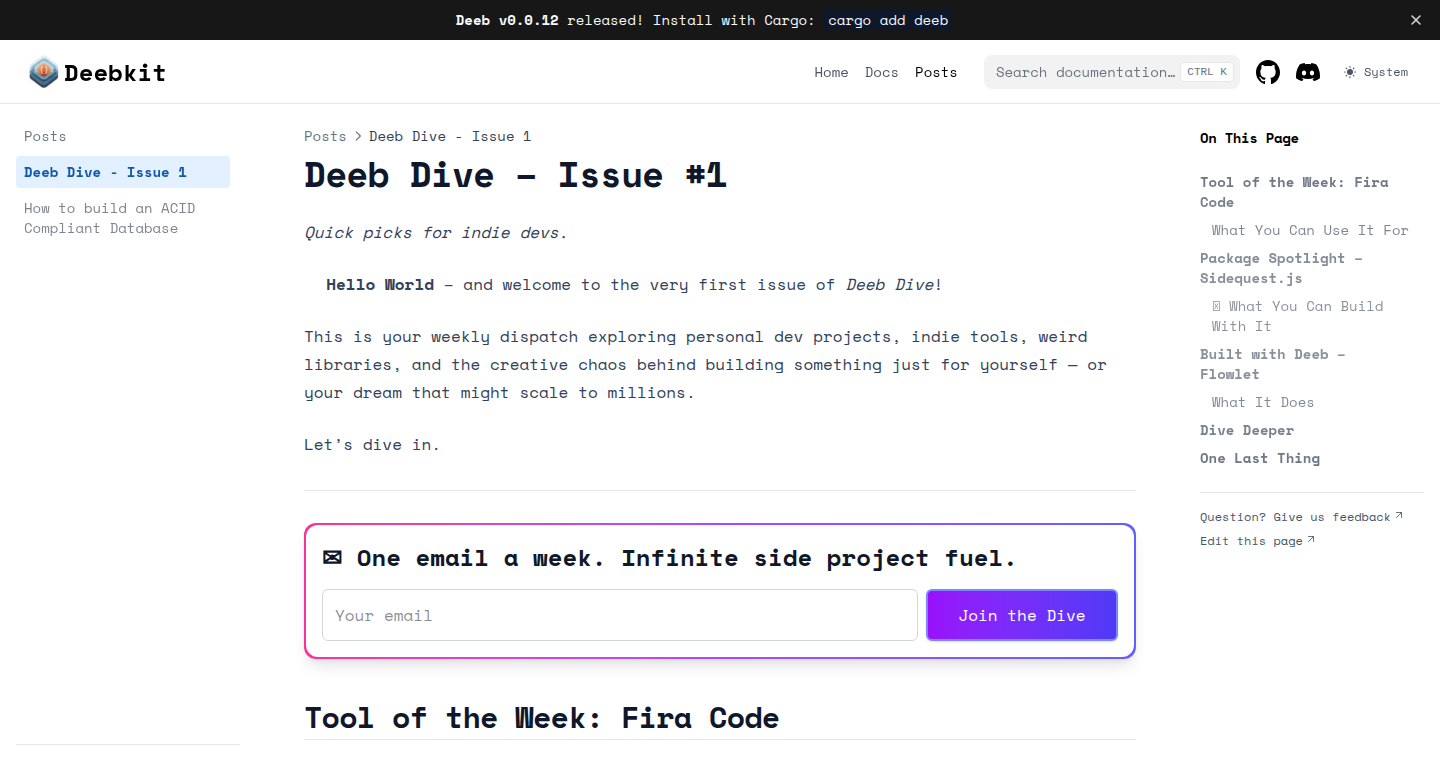Screen dimensions: 1440x761
Task: Click the external arrow icon beside Give us feedback
Action: click(x=1399, y=516)
